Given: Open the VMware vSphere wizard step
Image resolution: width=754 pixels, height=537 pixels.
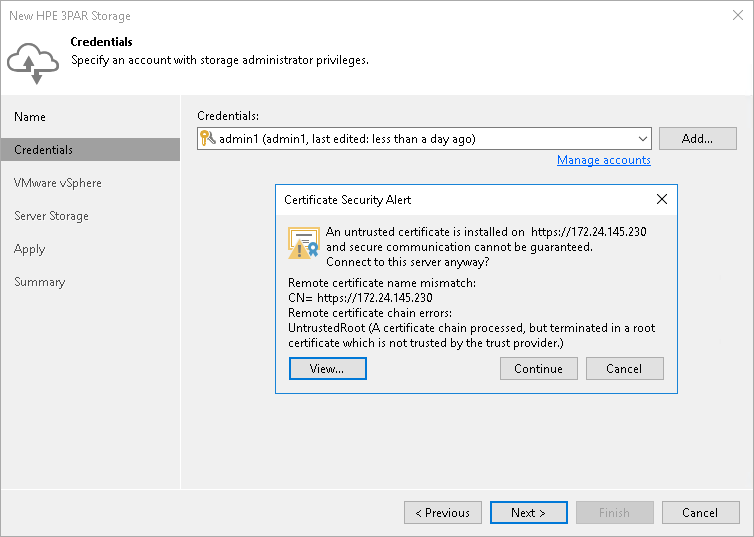Looking at the screenshot, I should click(x=58, y=183).
